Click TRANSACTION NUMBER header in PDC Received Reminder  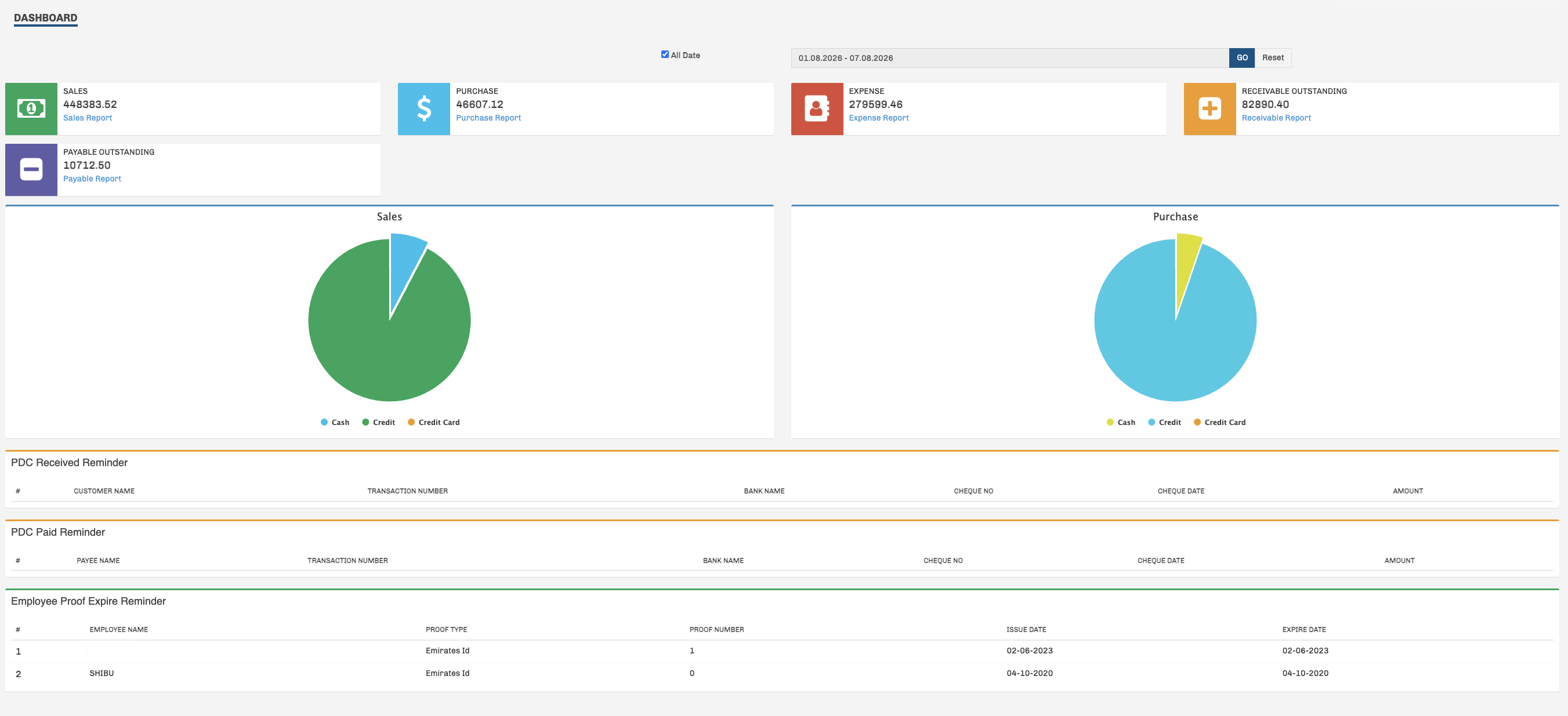tap(407, 491)
